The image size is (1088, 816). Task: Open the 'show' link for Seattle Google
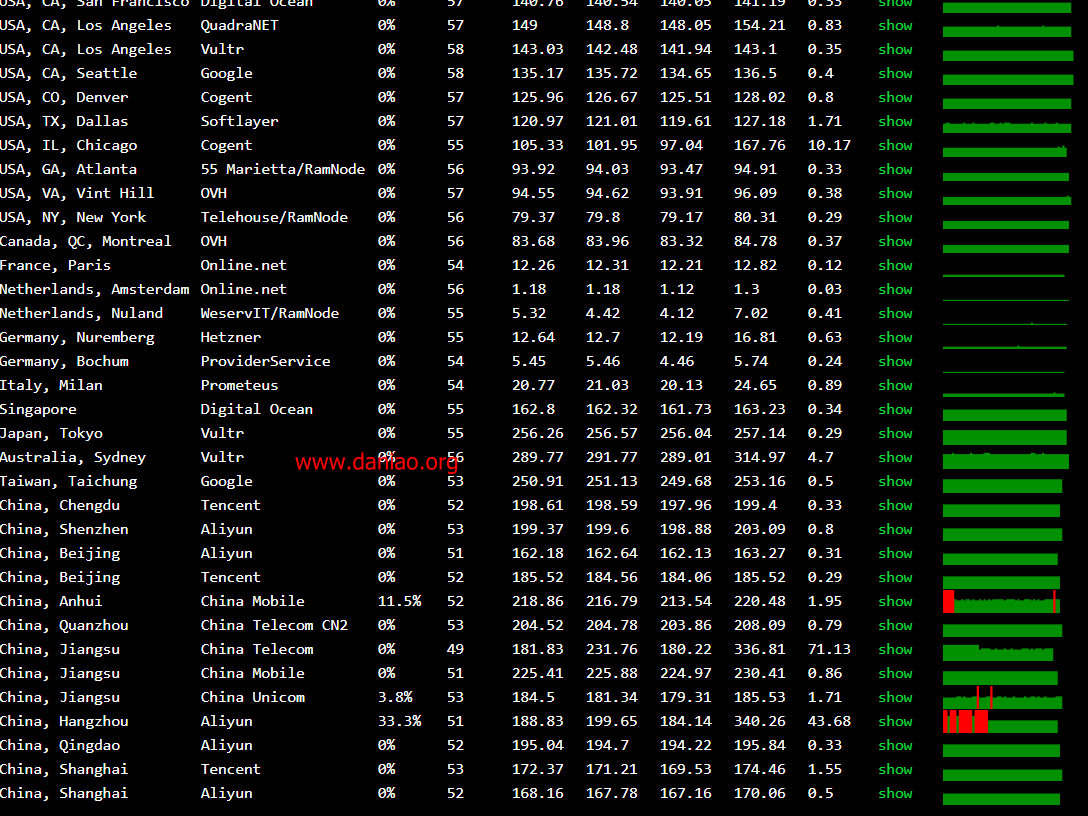coord(895,74)
